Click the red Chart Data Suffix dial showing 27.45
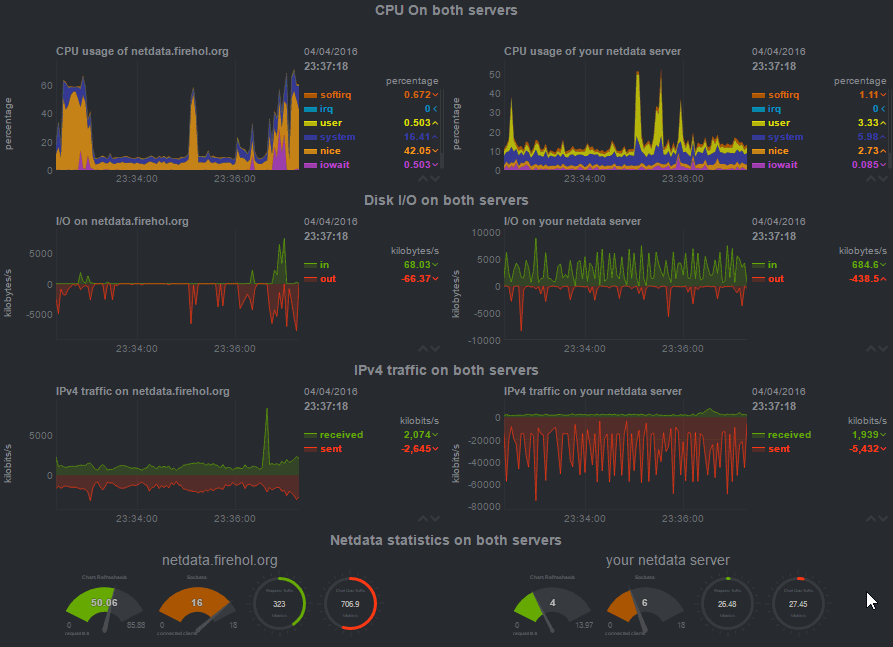893x647 pixels. point(799,603)
